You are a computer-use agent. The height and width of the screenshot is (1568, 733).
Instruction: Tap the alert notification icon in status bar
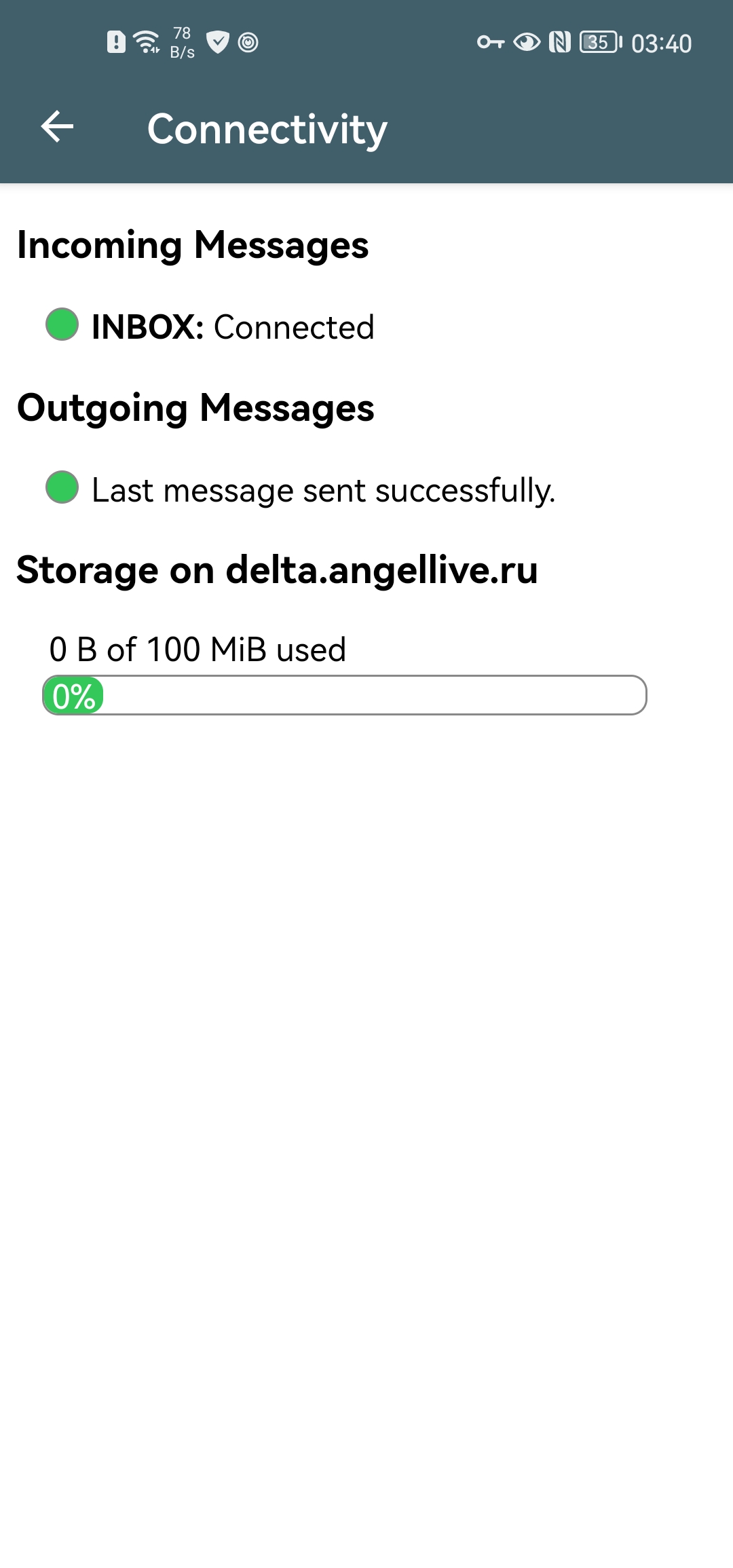(116, 42)
